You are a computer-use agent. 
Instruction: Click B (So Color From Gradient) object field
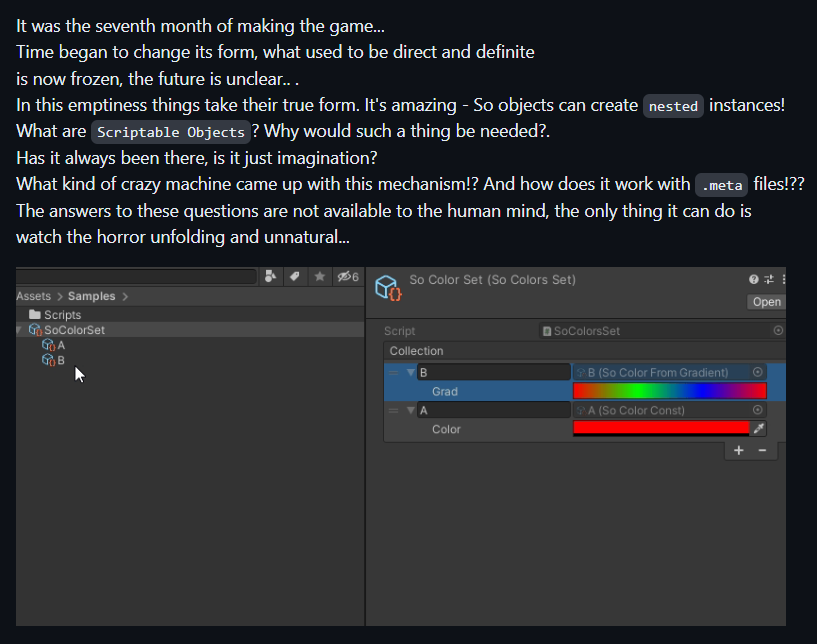661,373
